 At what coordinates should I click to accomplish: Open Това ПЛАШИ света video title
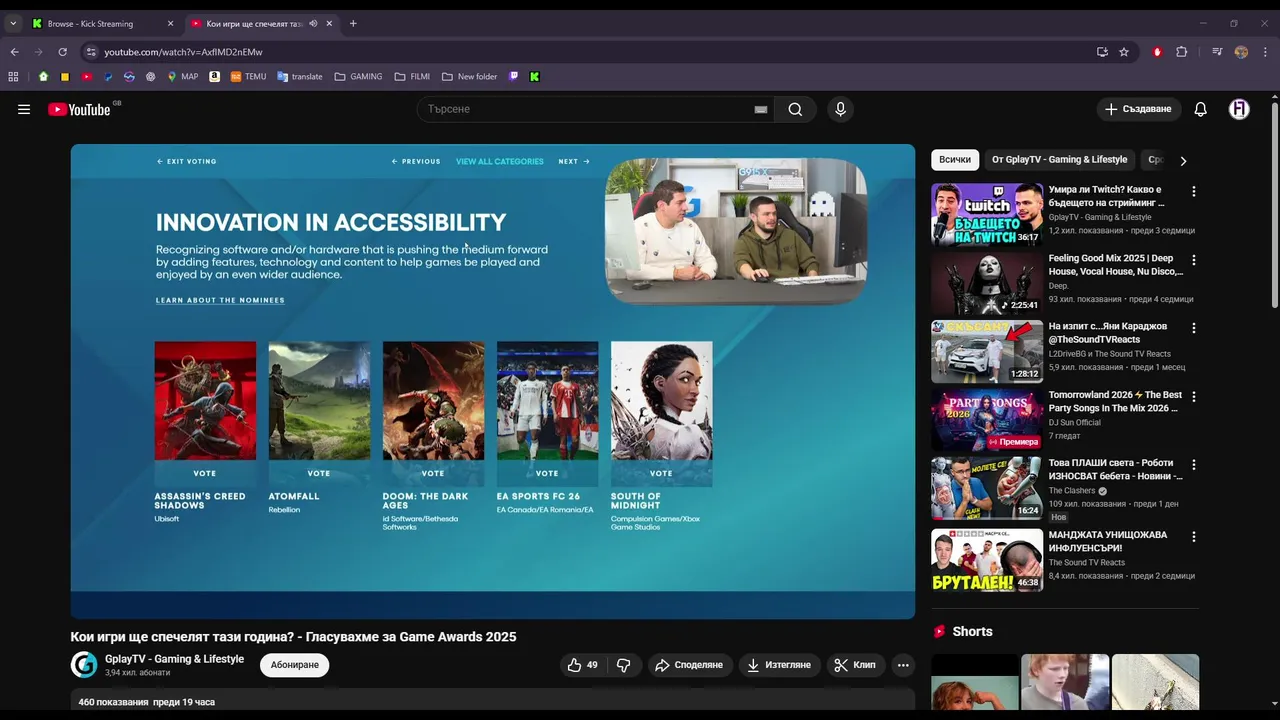pyautogui.click(x=1116, y=470)
